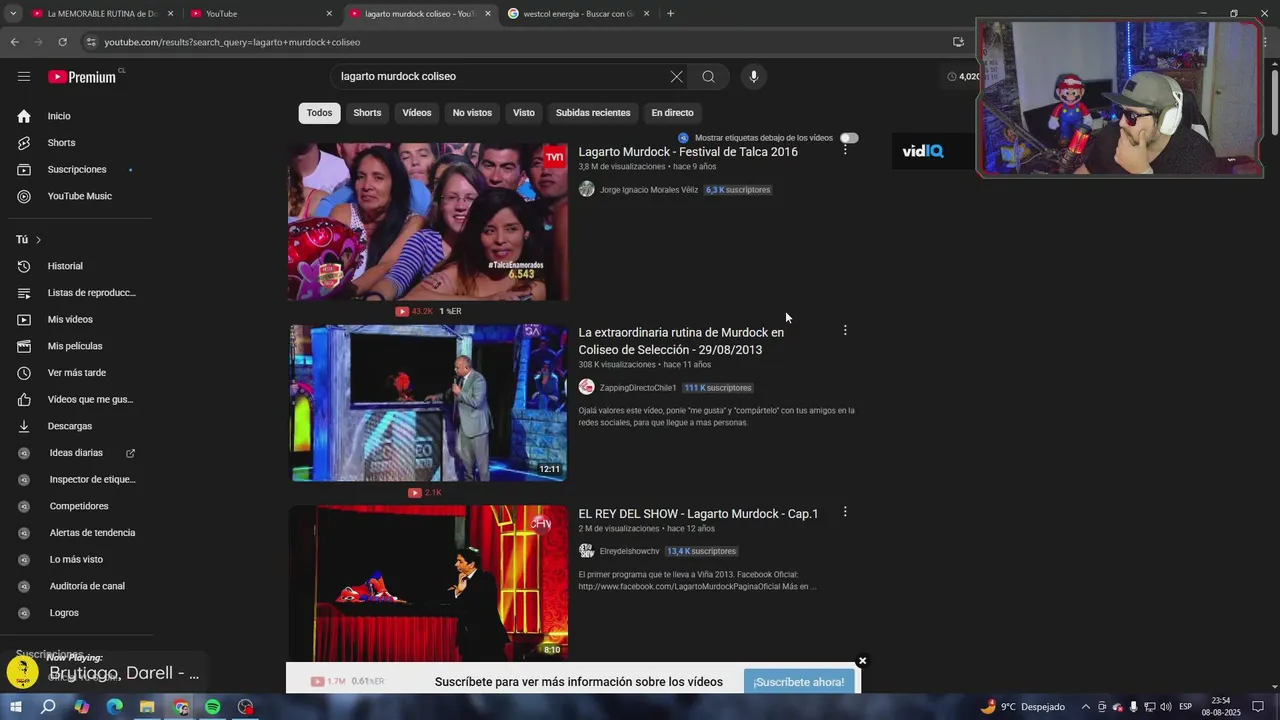Open the YouTube hamburger guide menu
This screenshot has width=1280, height=720.
click(x=24, y=76)
